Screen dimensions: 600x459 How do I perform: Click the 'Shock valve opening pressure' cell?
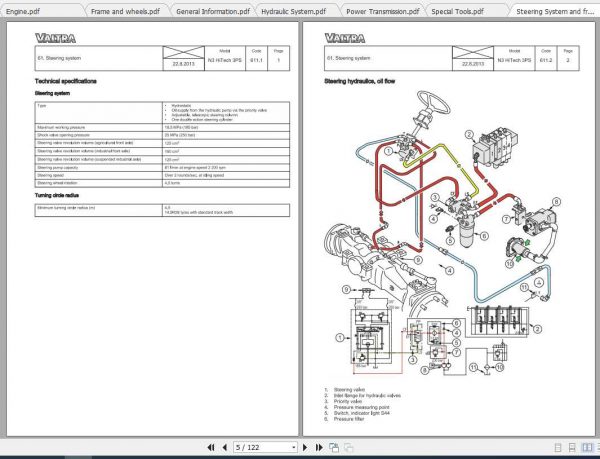pos(99,135)
